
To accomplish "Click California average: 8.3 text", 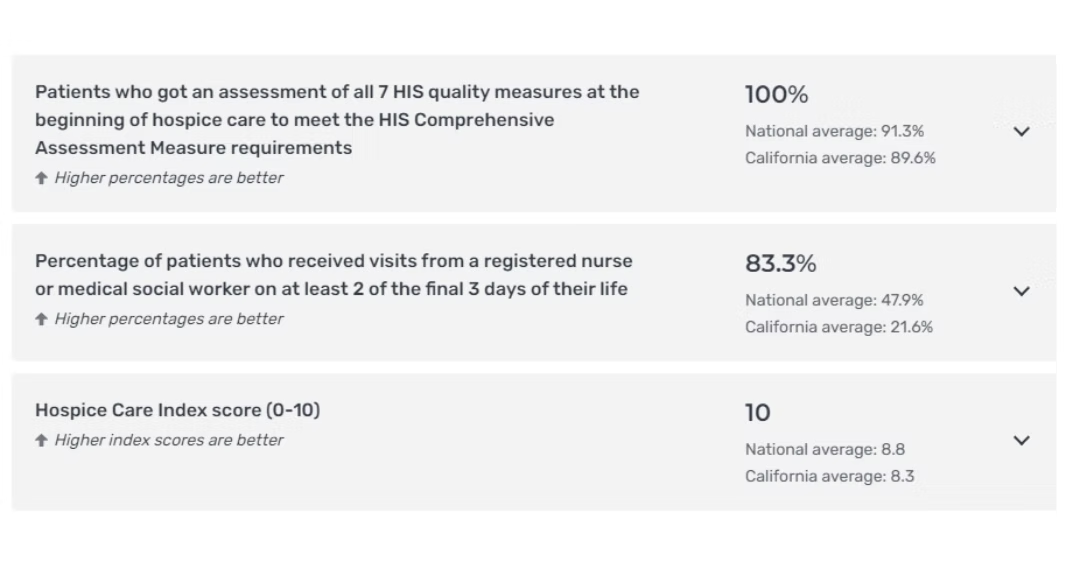I will pos(829,476).
